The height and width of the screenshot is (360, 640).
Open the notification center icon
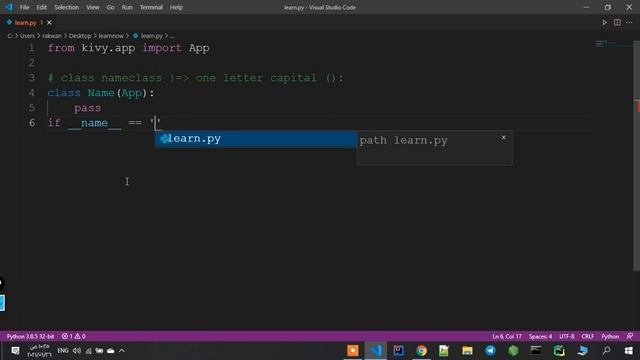tap(15, 351)
